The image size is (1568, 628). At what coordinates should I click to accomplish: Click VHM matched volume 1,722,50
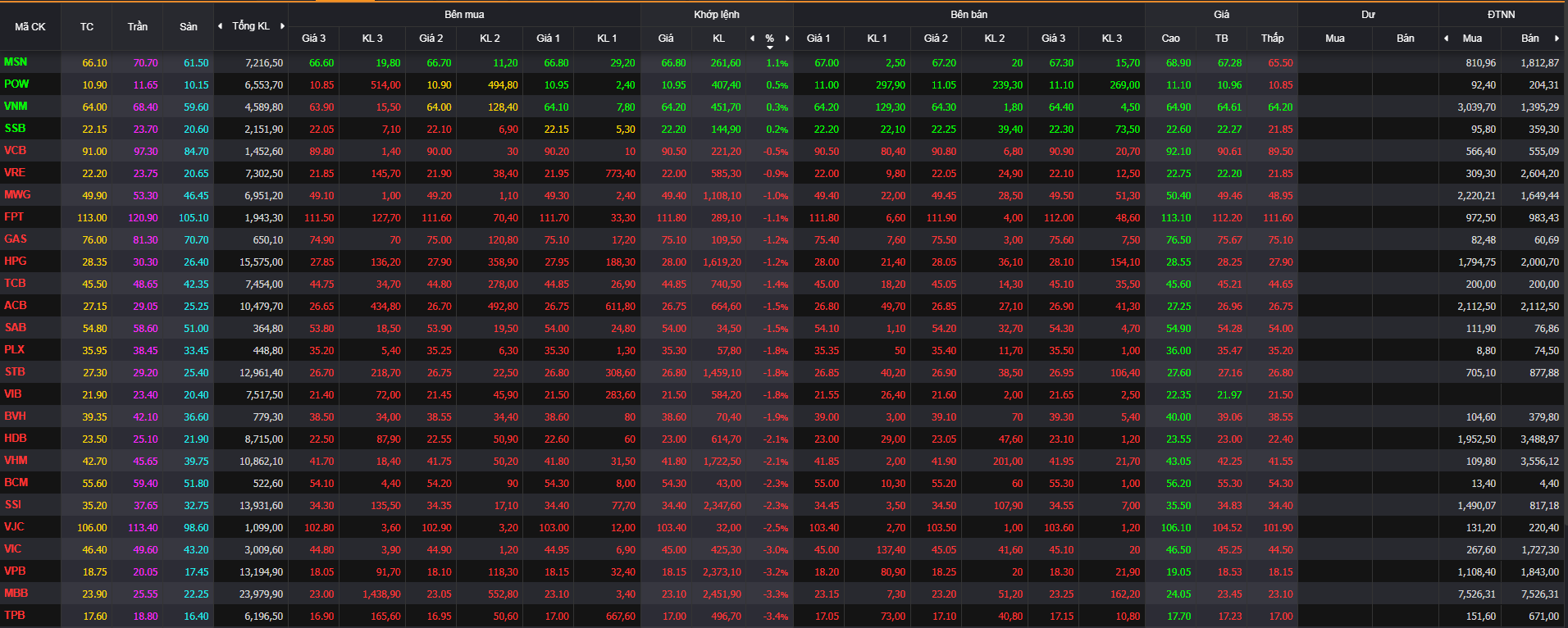(722, 462)
